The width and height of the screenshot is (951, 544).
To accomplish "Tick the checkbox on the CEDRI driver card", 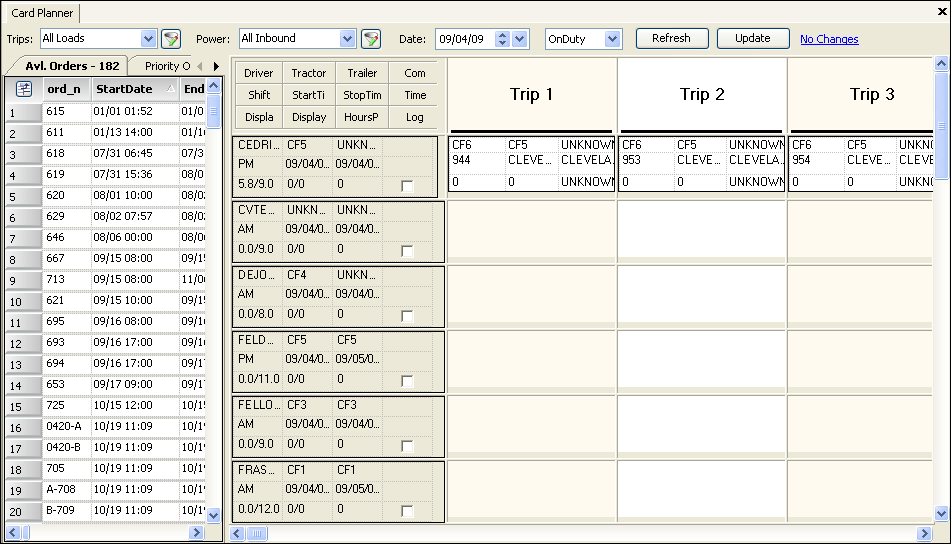I will pos(407,186).
